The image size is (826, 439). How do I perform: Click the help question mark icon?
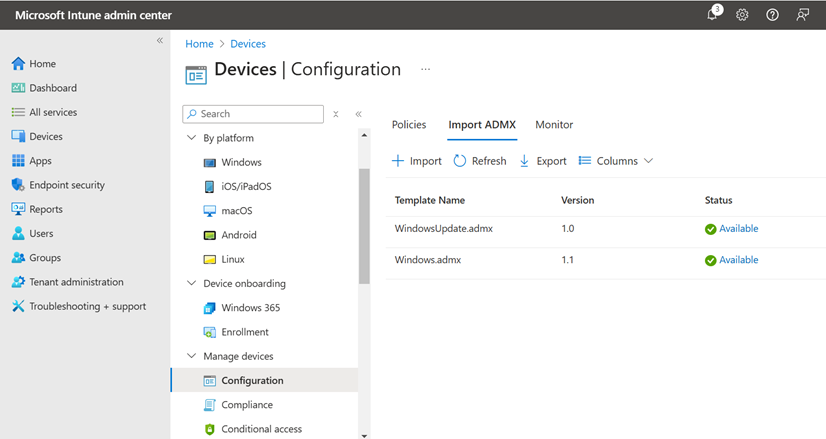[x=772, y=15]
